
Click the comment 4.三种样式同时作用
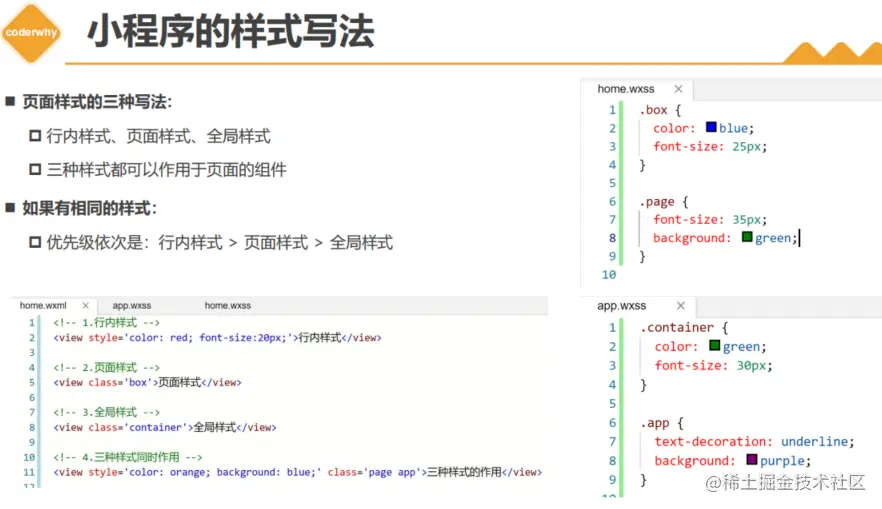(128, 457)
